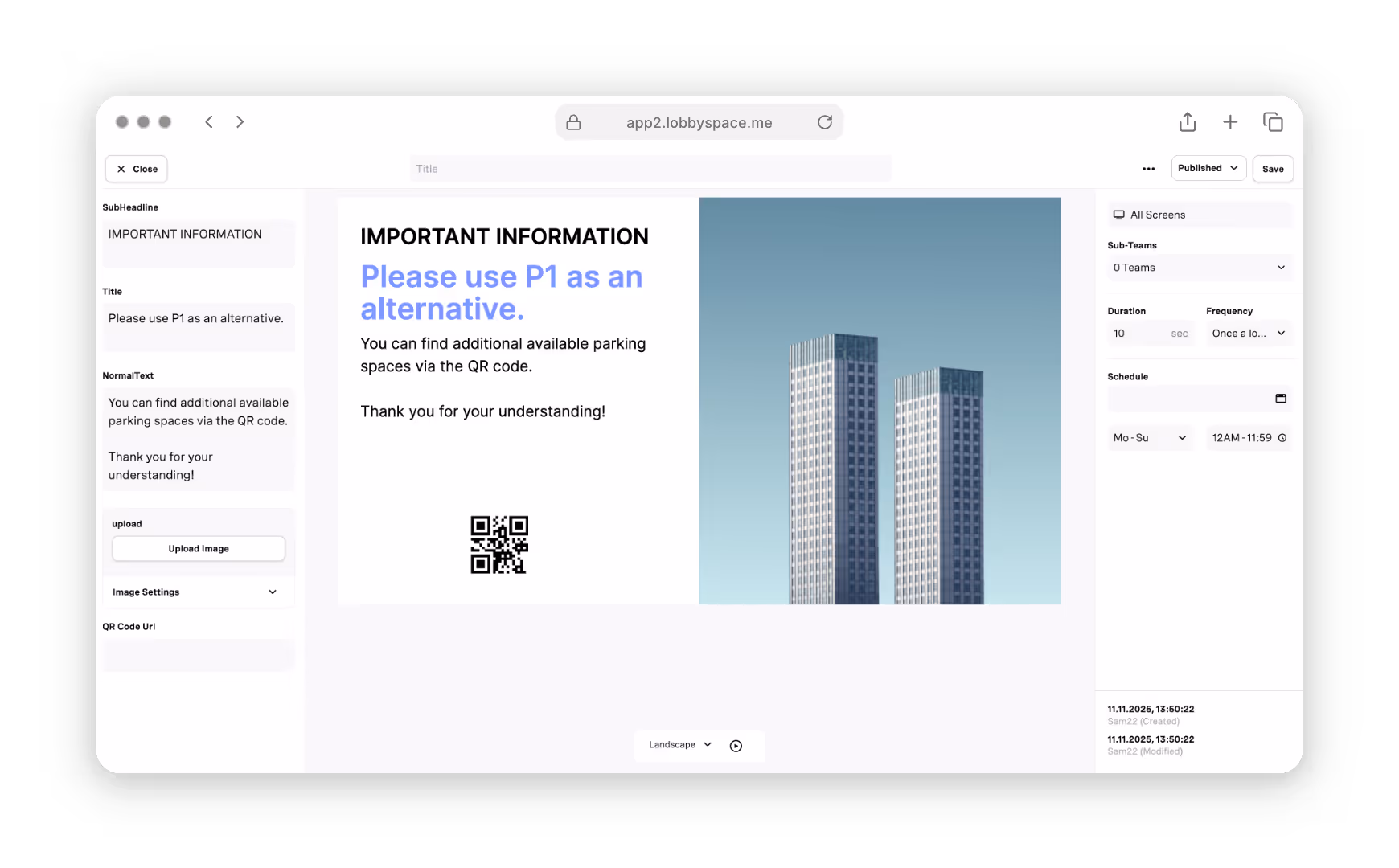Click the upload section label
The height and width of the screenshot is (868, 1399).
coord(127,524)
